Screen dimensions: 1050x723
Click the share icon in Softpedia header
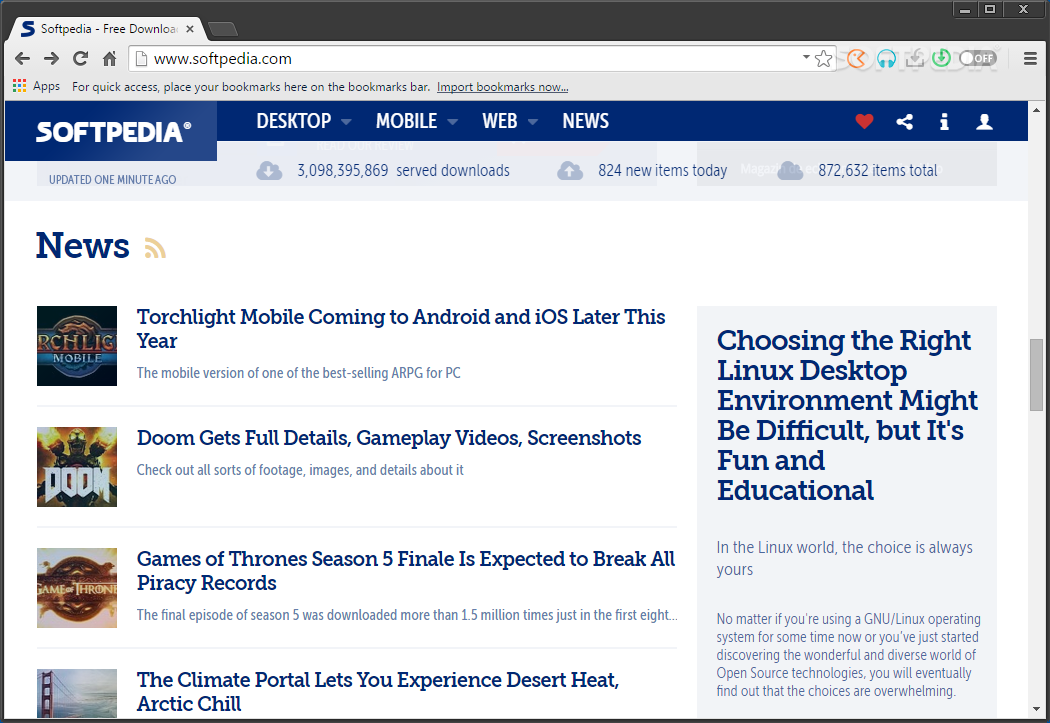point(905,121)
